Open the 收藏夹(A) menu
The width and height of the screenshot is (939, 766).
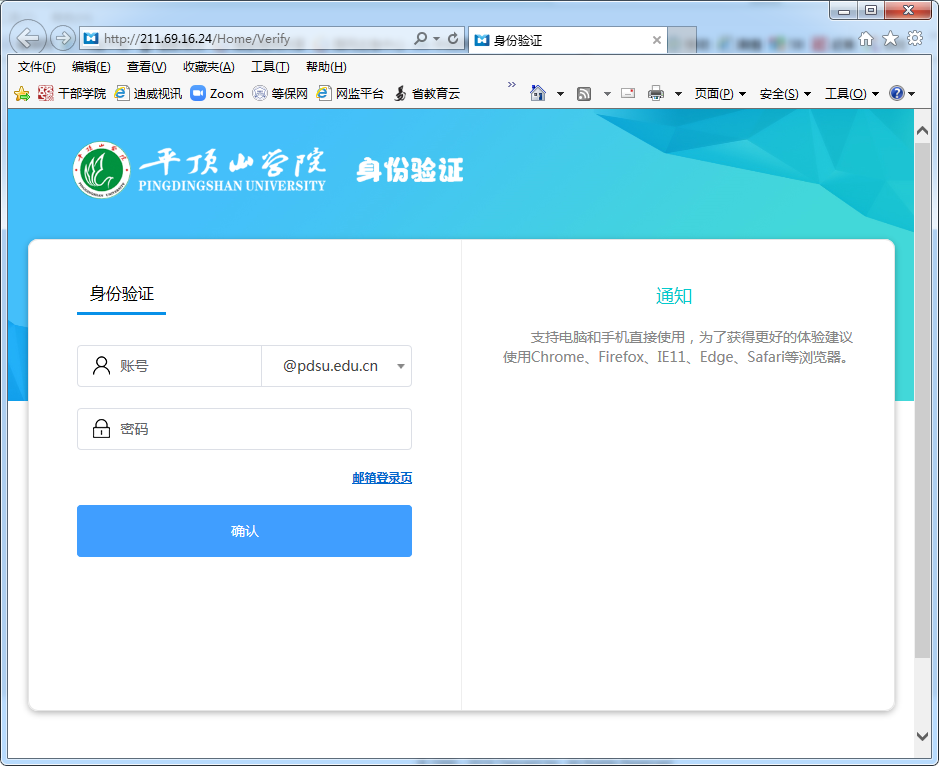209,67
